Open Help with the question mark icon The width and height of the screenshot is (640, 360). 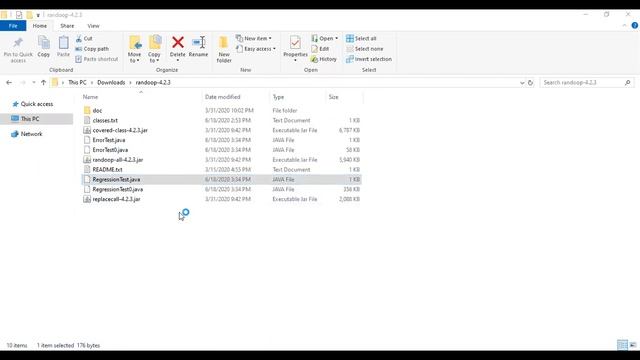[635, 25]
